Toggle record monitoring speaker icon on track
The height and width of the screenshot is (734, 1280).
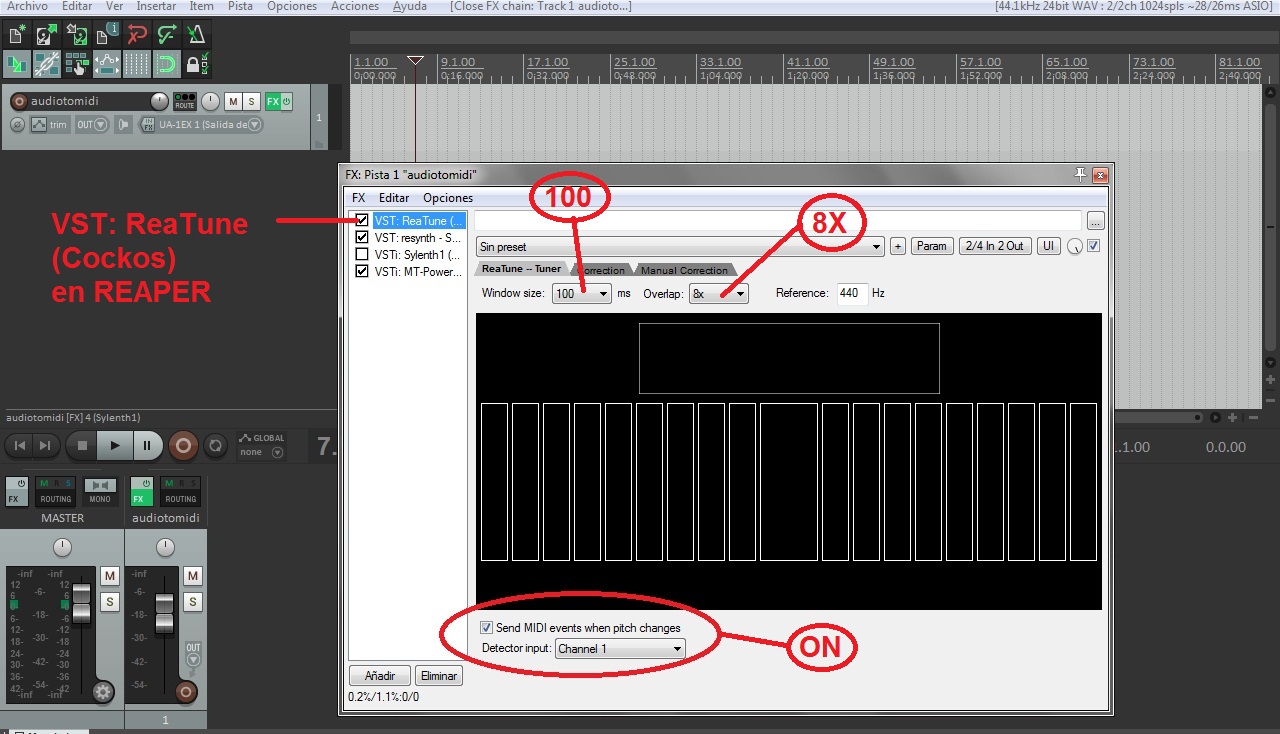pos(124,125)
